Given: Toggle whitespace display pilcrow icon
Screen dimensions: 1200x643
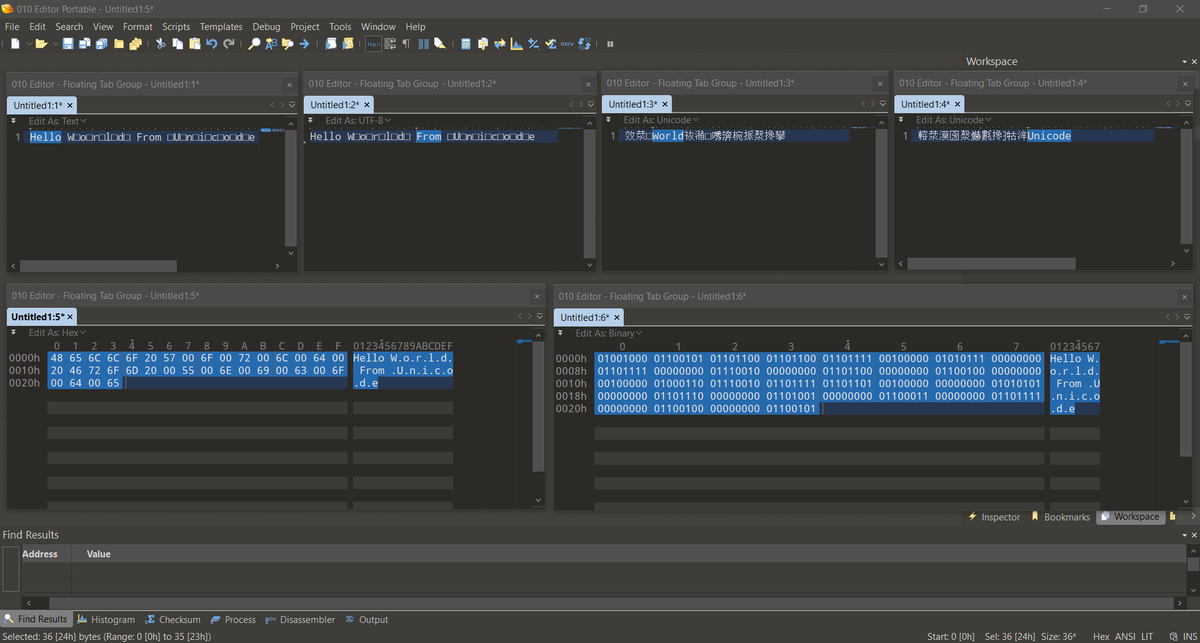Looking at the screenshot, I should (406, 44).
